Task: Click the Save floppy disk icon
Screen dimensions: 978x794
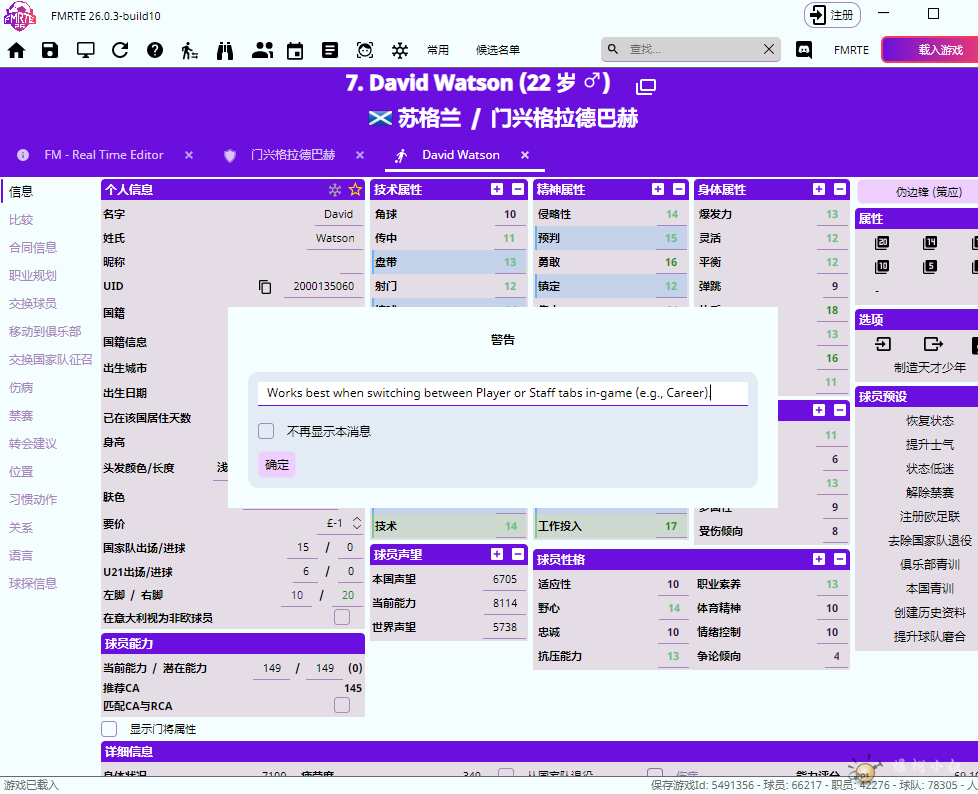Action: (x=50, y=50)
